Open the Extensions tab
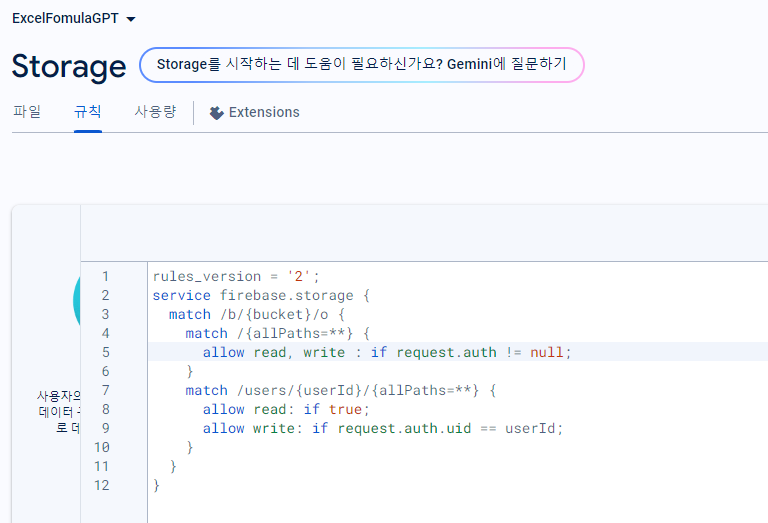 point(255,112)
